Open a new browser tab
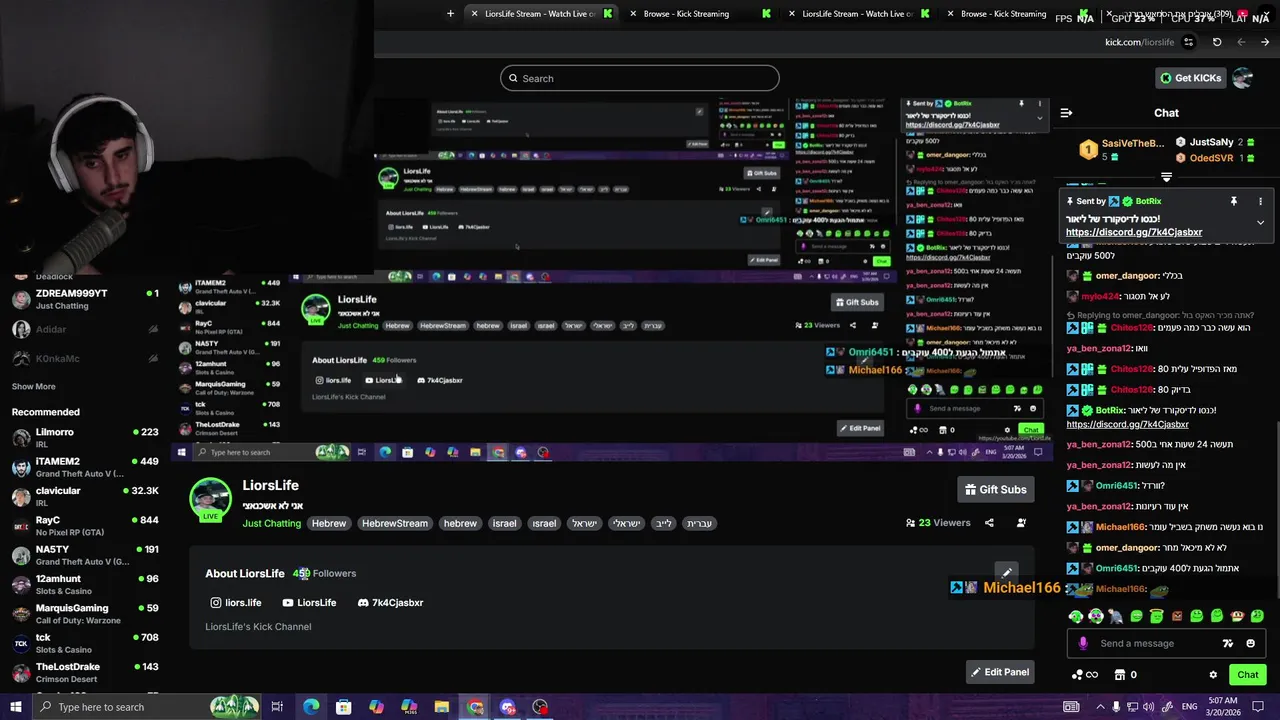 450,14
